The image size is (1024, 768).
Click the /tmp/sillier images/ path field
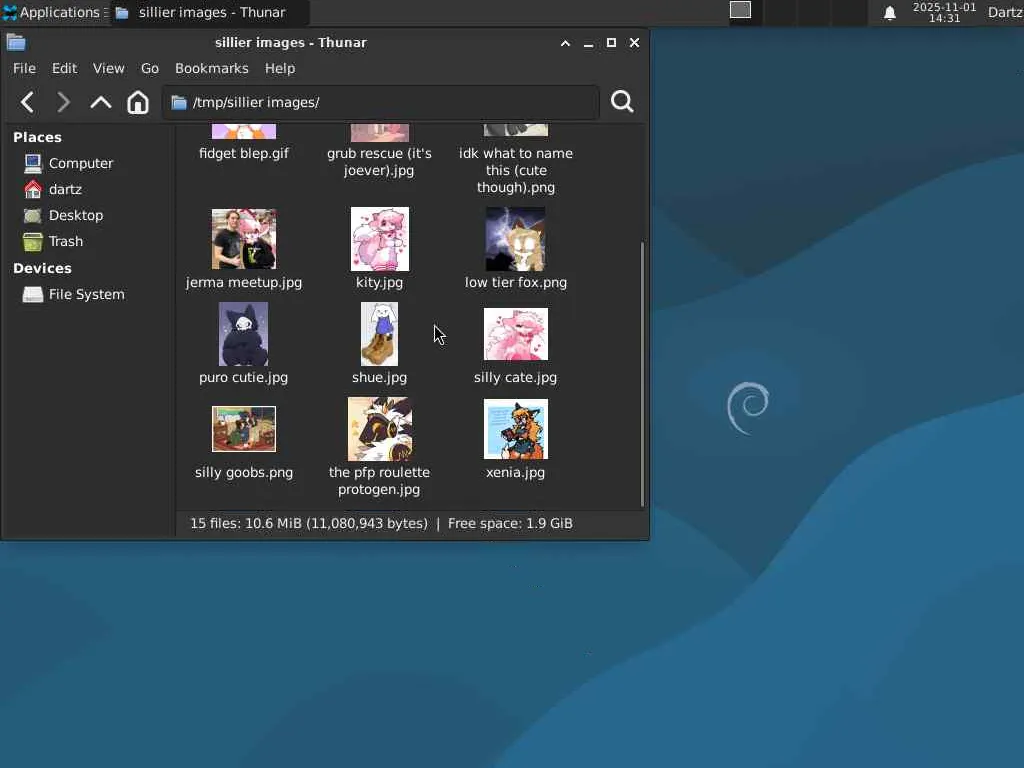pyautogui.click(x=381, y=103)
